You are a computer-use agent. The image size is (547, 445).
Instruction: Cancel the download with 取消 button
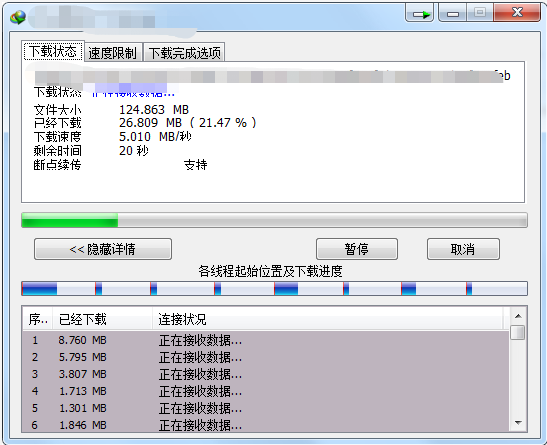pyautogui.click(x=463, y=249)
